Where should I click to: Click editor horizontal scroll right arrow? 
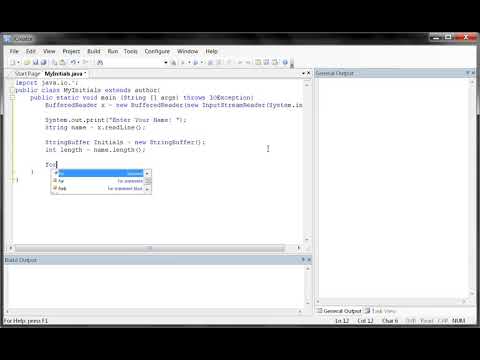(298, 248)
